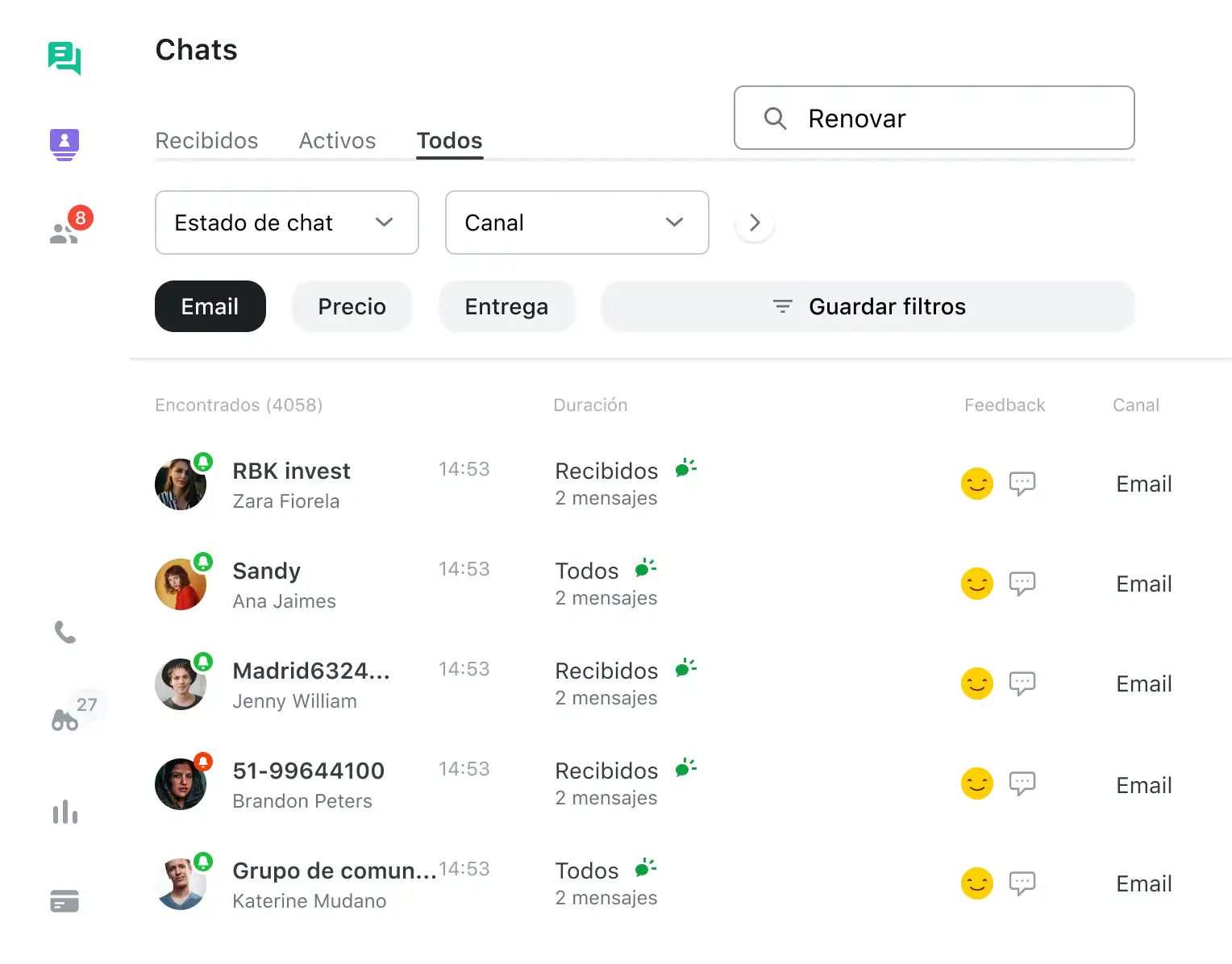Open team members icon with 8 badge
Image resolution: width=1232 pixels, height=964 pixels.
(x=65, y=231)
